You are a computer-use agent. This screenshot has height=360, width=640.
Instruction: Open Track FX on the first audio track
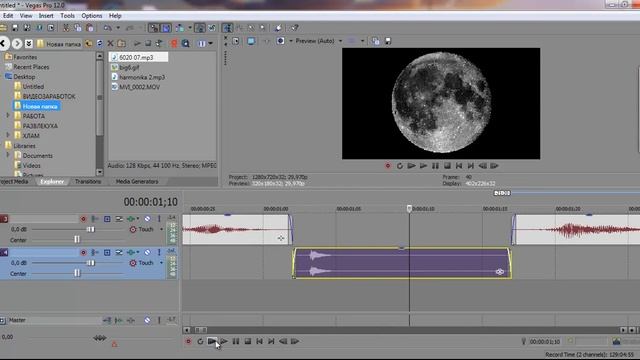coord(132,219)
